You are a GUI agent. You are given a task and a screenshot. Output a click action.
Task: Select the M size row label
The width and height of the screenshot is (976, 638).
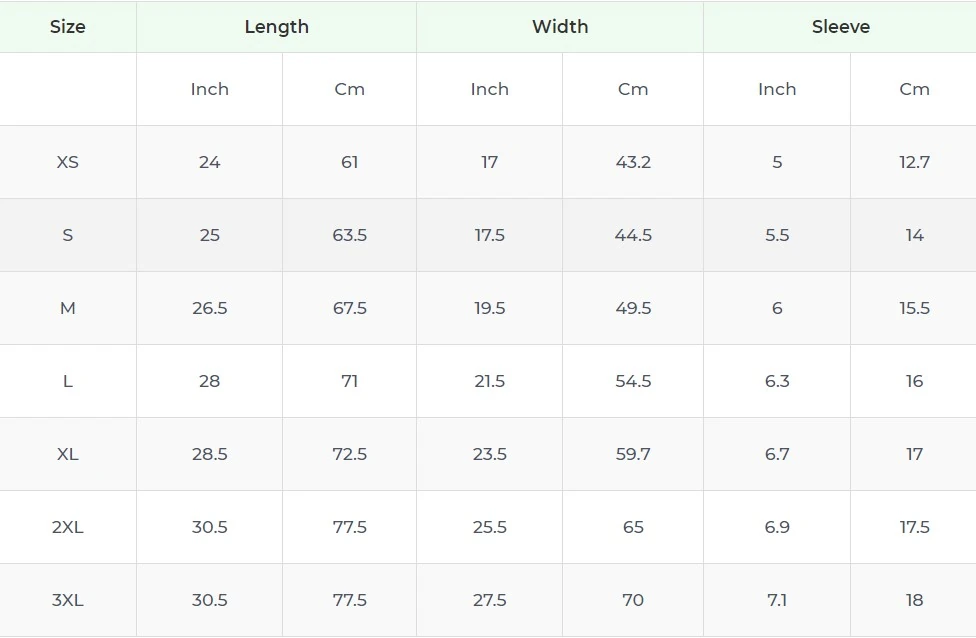(67, 308)
